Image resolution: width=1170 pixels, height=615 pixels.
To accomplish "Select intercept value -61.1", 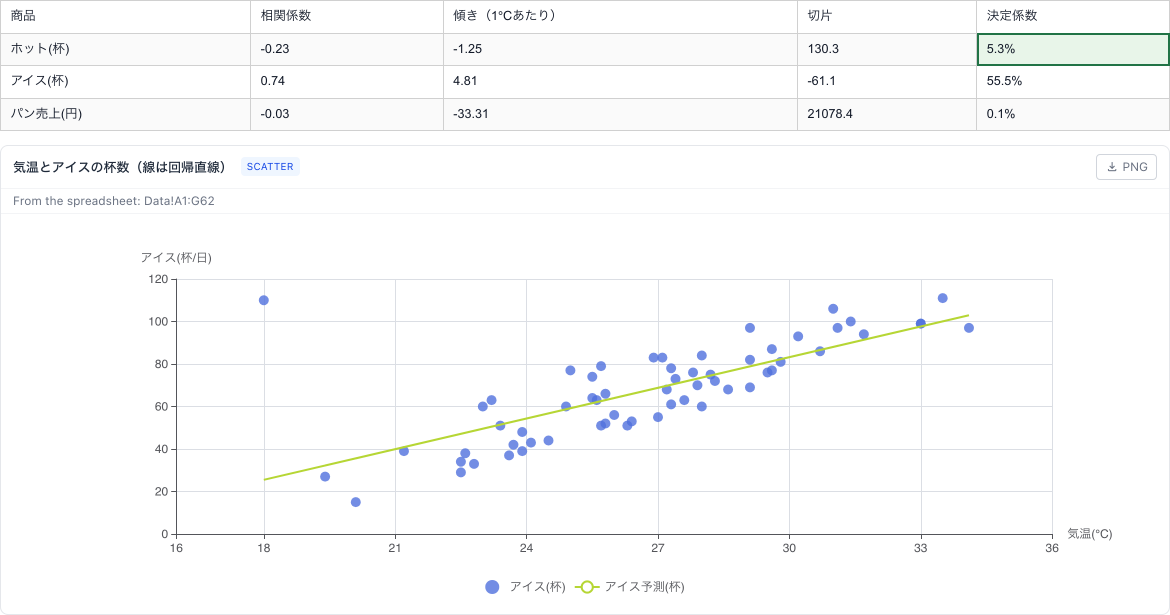I will pos(887,81).
